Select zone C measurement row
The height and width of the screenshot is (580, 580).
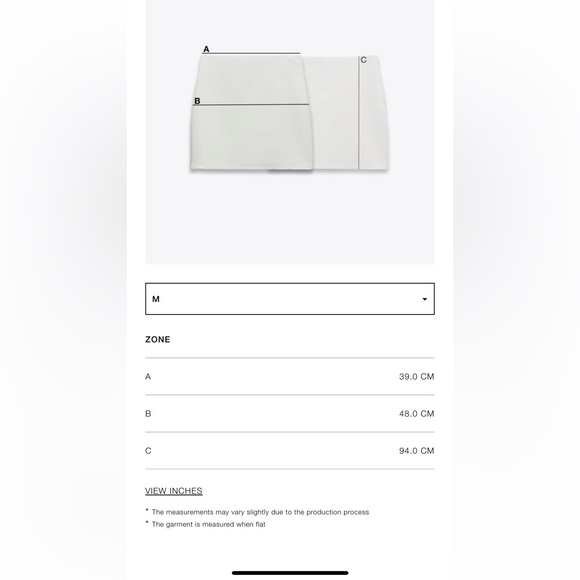click(x=290, y=451)
